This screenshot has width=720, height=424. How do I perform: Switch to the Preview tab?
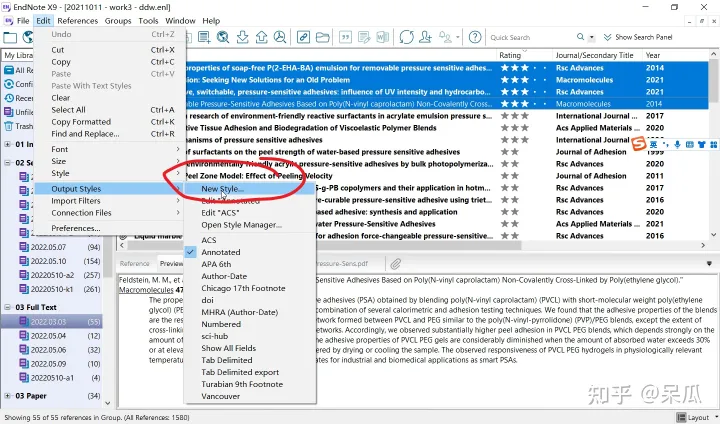(x=171, y=264)
